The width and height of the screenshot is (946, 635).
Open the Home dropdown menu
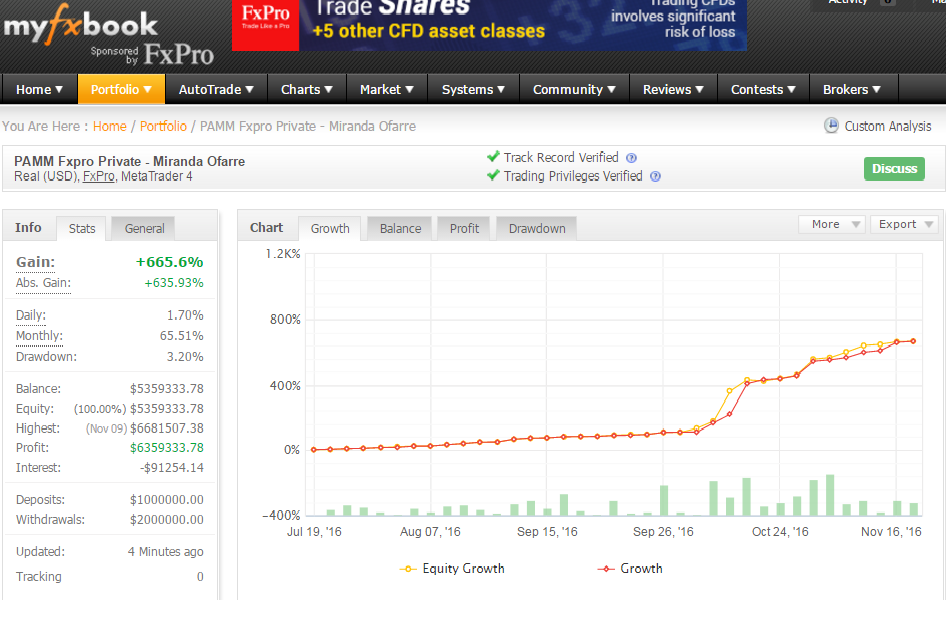39,89
